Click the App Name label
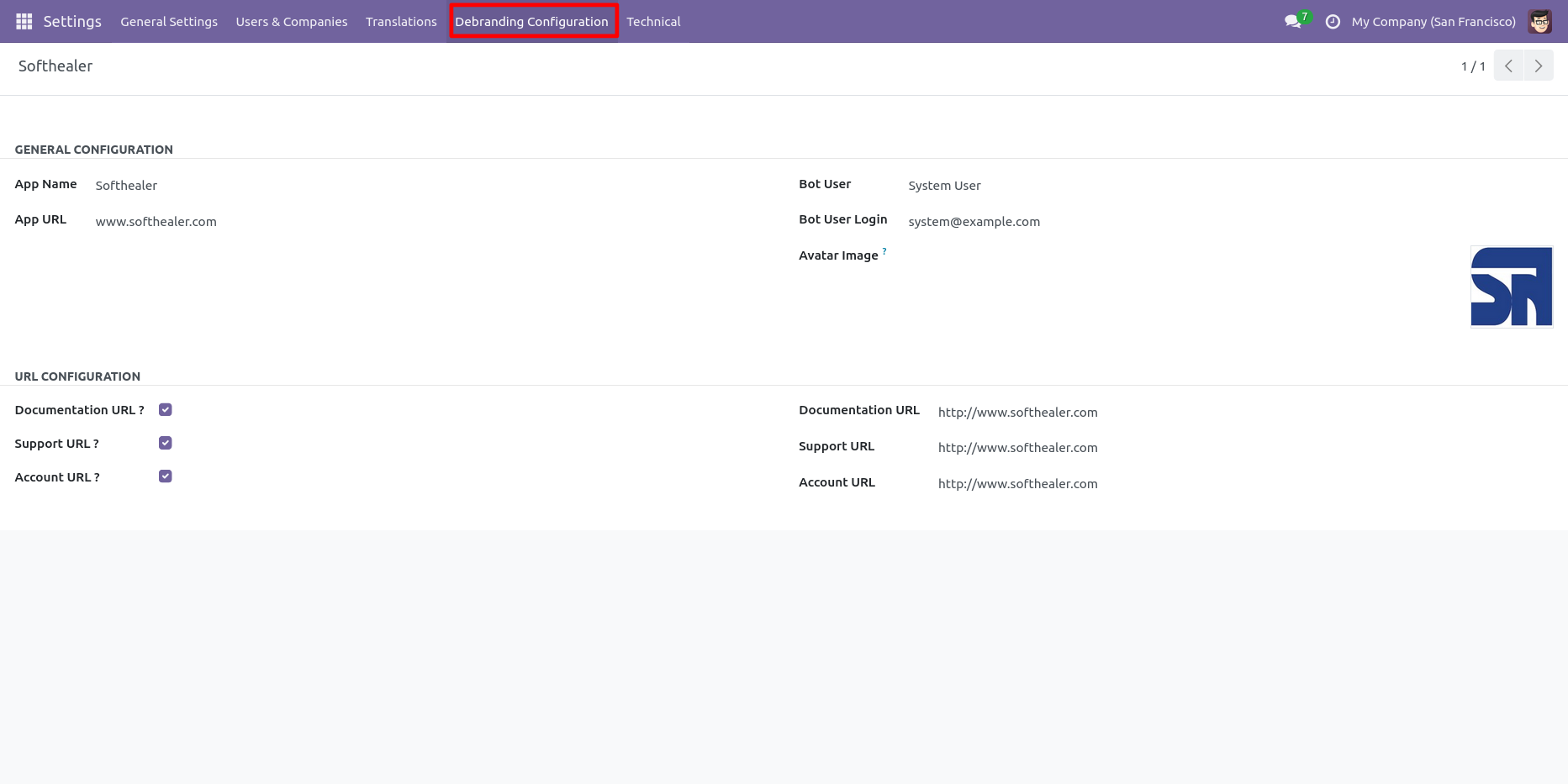The image size is (1568, 784). click(x=46, y=184)
